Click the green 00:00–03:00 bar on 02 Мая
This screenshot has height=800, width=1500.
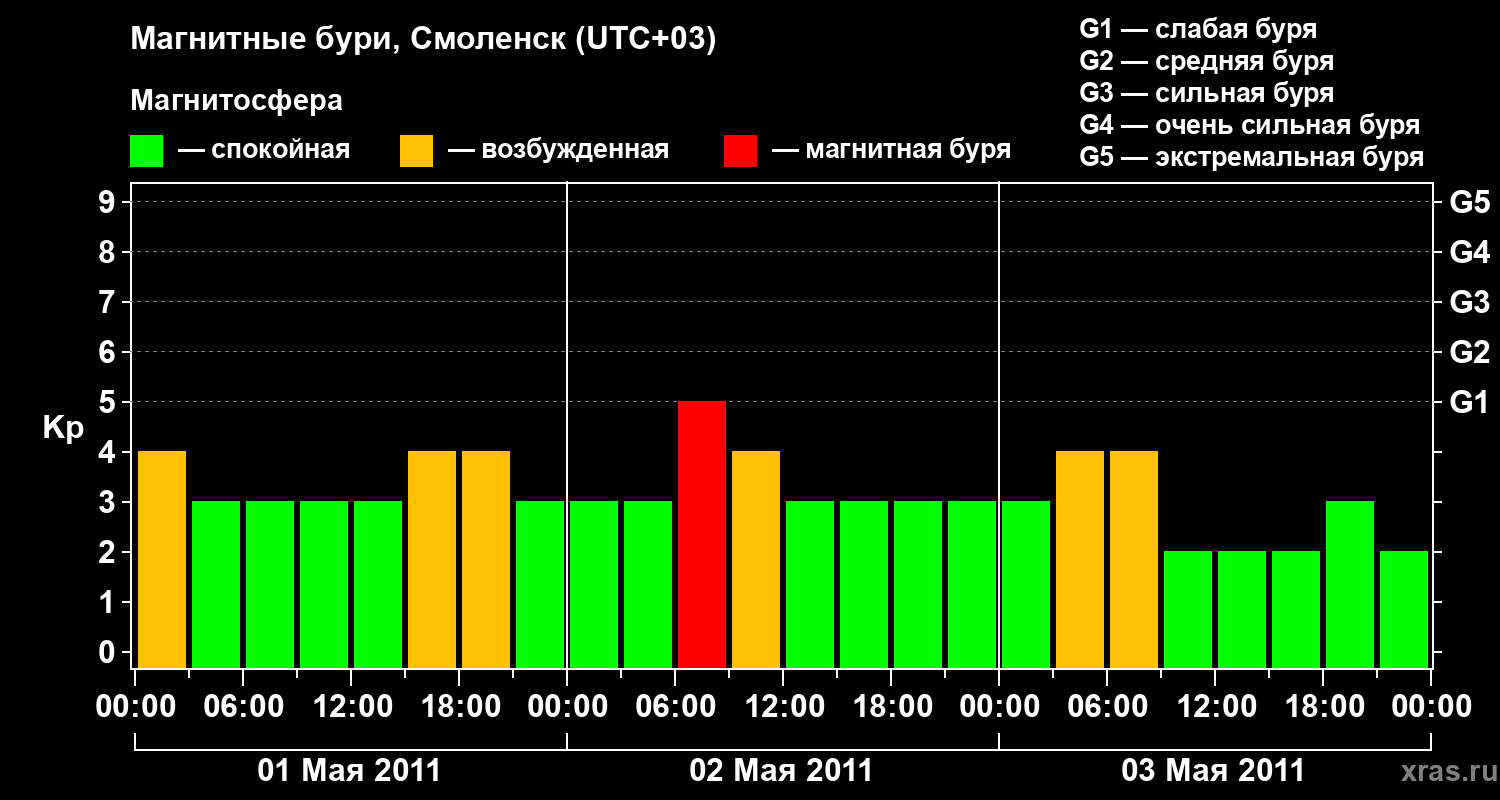[x=594, y=584]
